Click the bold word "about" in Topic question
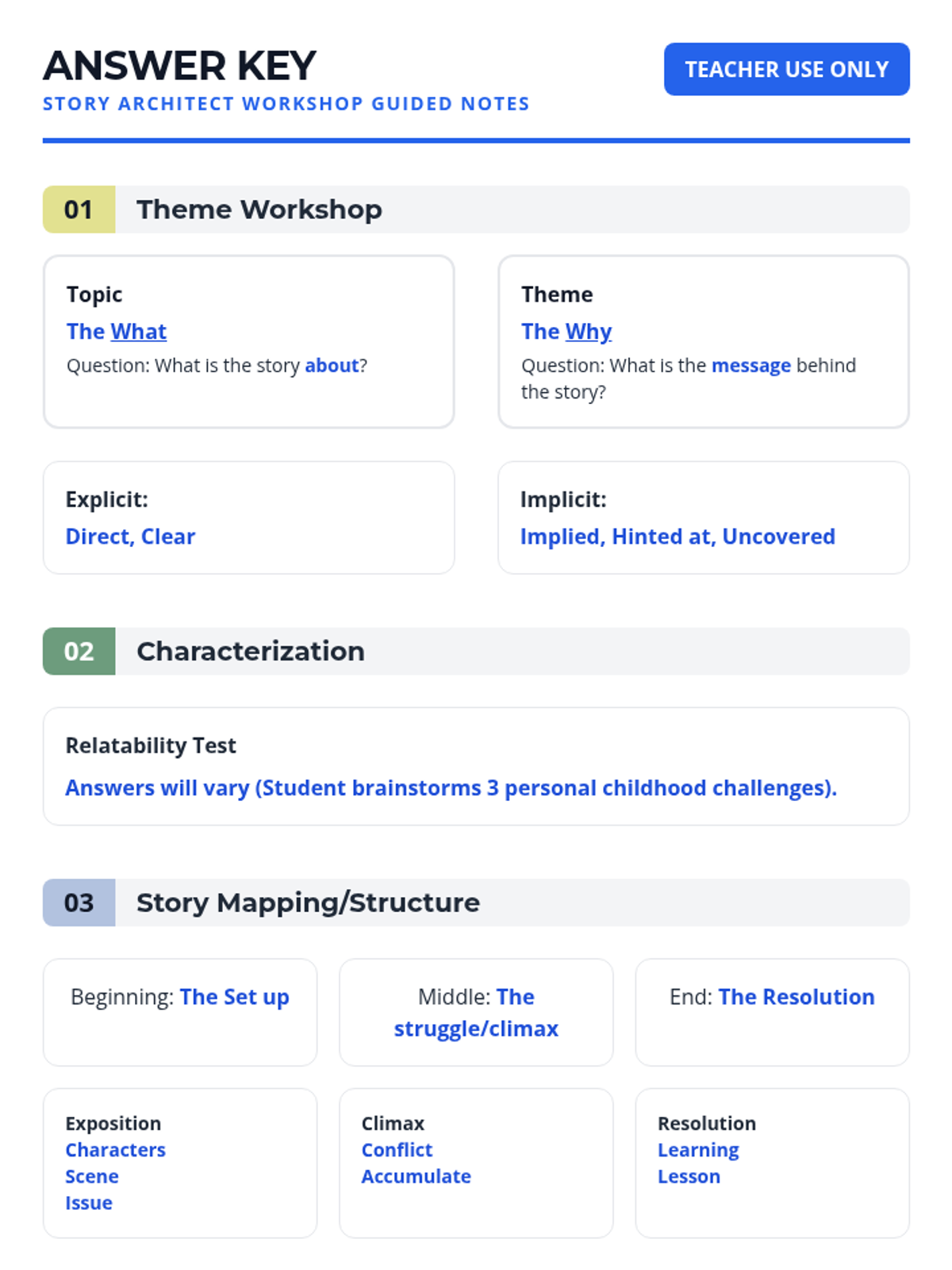952x1270 pixels. [332, 365]
